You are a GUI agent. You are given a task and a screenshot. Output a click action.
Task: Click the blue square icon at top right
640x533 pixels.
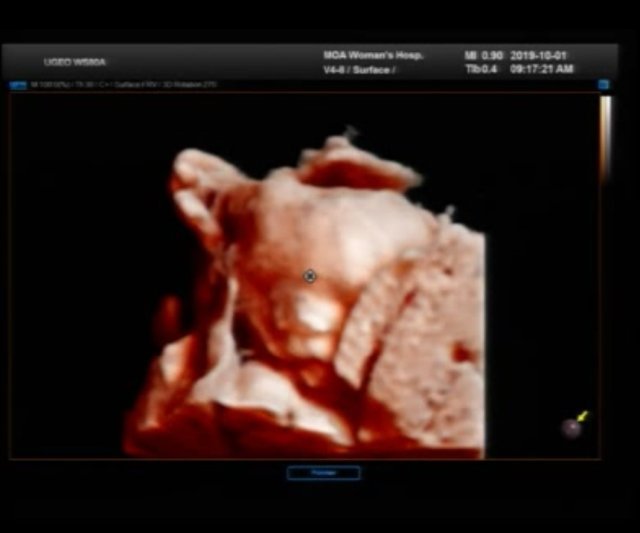(x=603, y=84)
